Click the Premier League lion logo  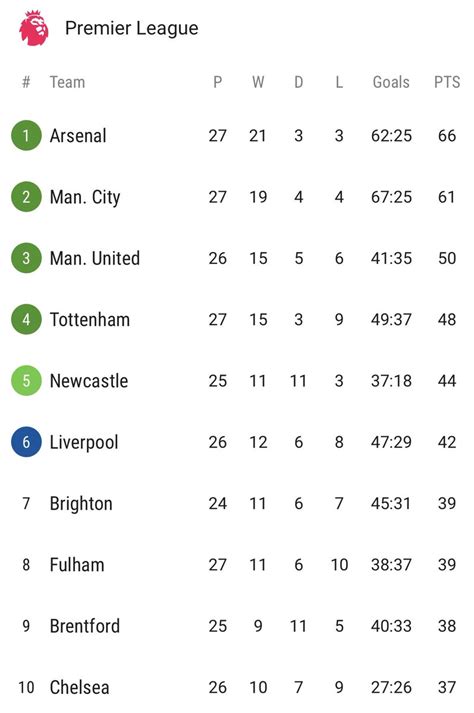[34, 28]
